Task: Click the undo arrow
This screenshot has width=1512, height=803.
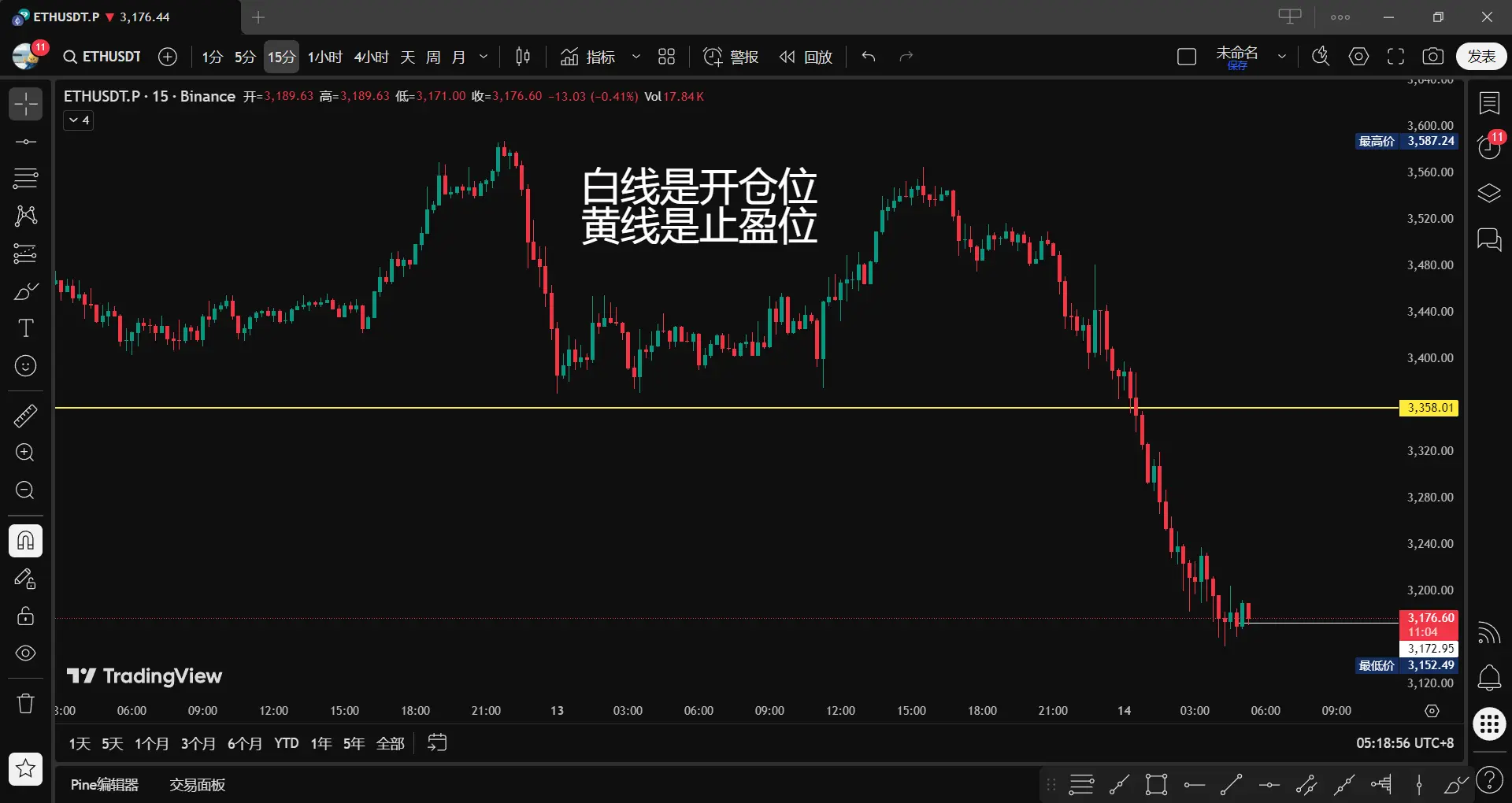Action: click(869, 57)
